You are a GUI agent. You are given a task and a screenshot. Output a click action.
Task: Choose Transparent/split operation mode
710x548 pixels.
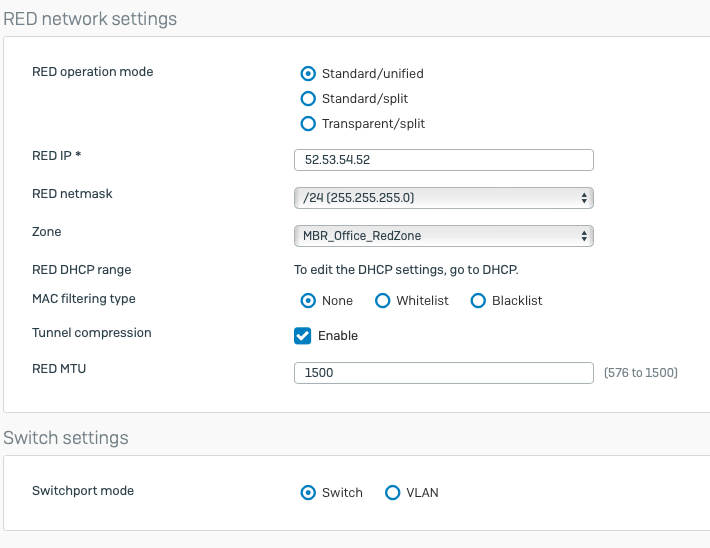(308, 124)
